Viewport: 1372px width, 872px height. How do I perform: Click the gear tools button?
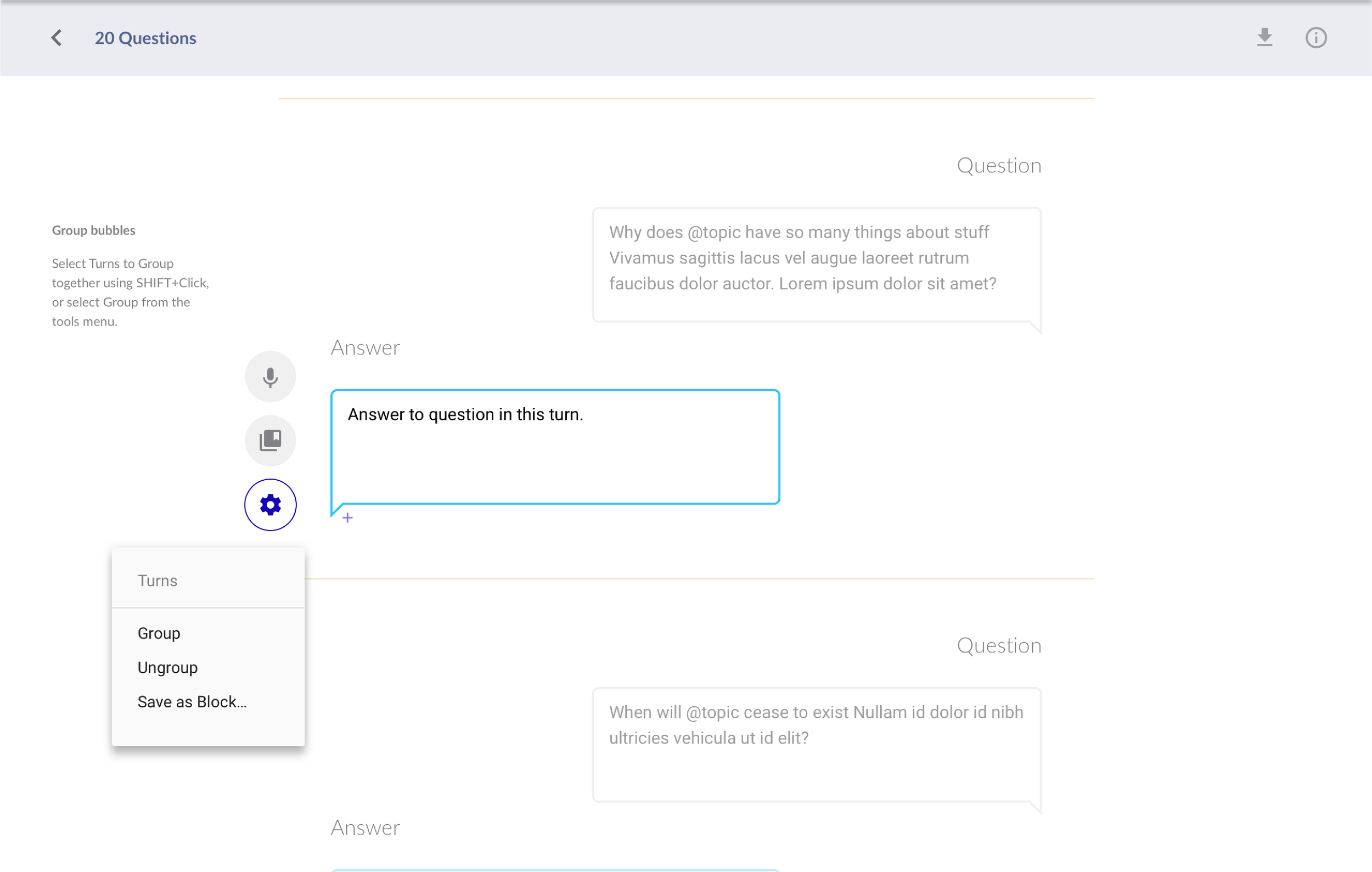tap(270, 505)
